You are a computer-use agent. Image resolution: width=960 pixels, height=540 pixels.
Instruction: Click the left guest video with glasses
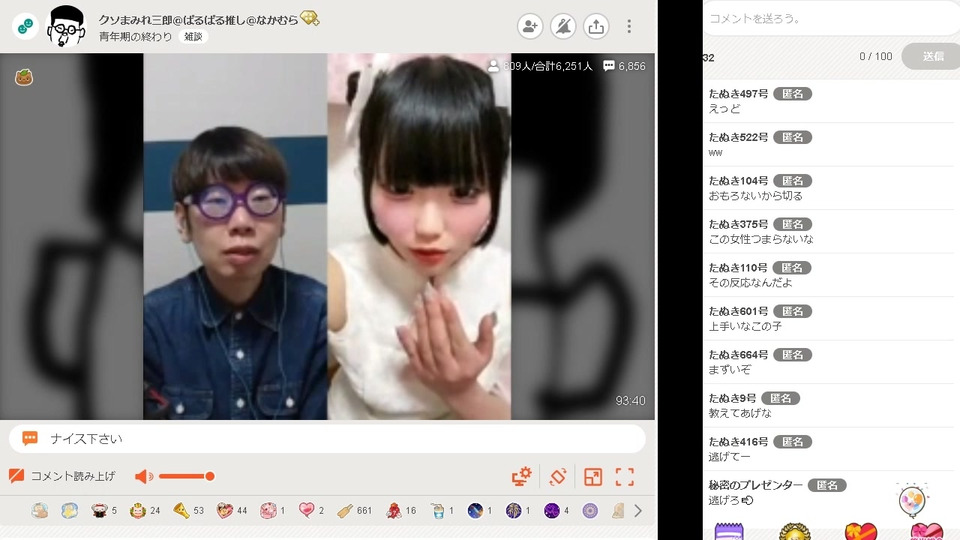(235, 236)
